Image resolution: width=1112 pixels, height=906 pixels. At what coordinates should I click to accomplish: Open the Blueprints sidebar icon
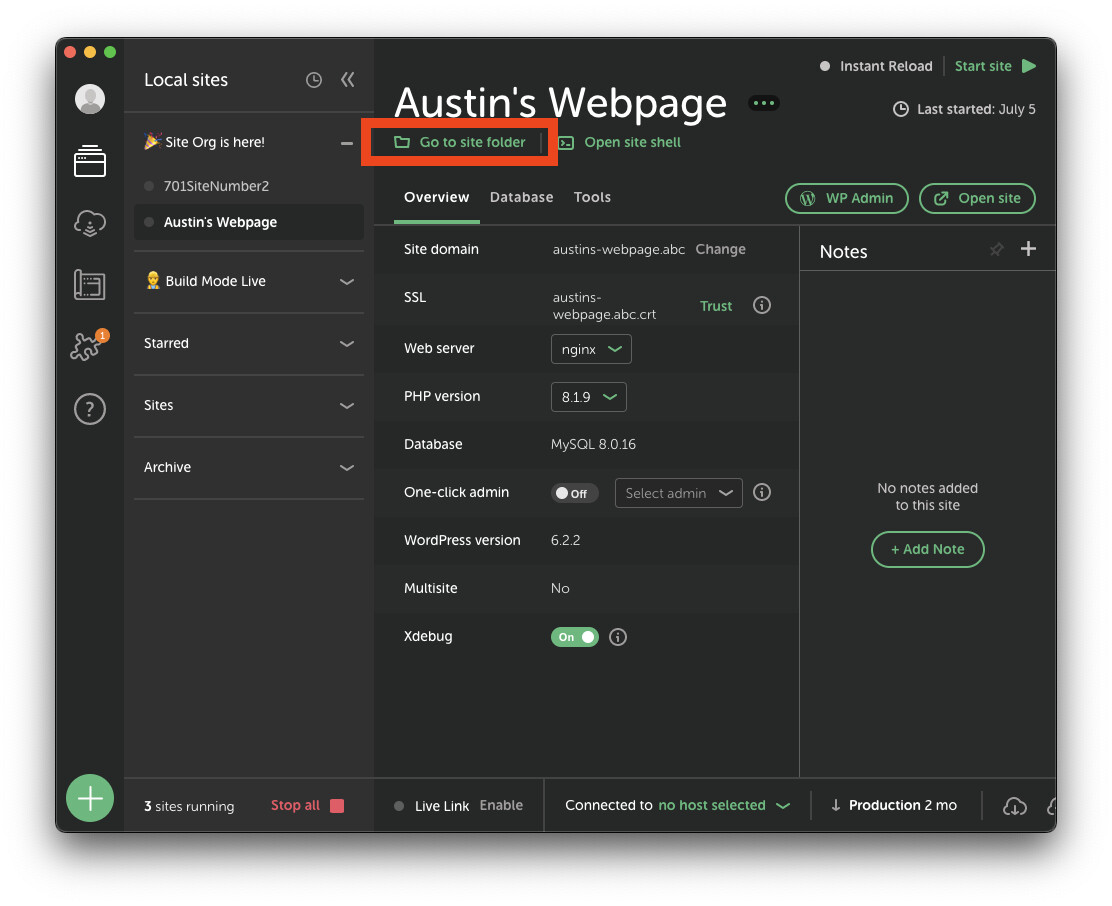pyautogui.click(x=90, y=284)
